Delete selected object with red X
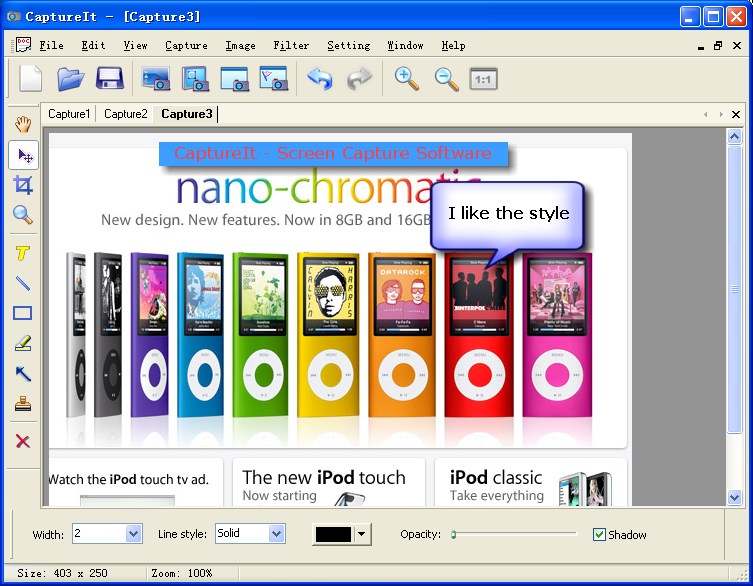Screen dimensions: 753x586 point(23,441)
